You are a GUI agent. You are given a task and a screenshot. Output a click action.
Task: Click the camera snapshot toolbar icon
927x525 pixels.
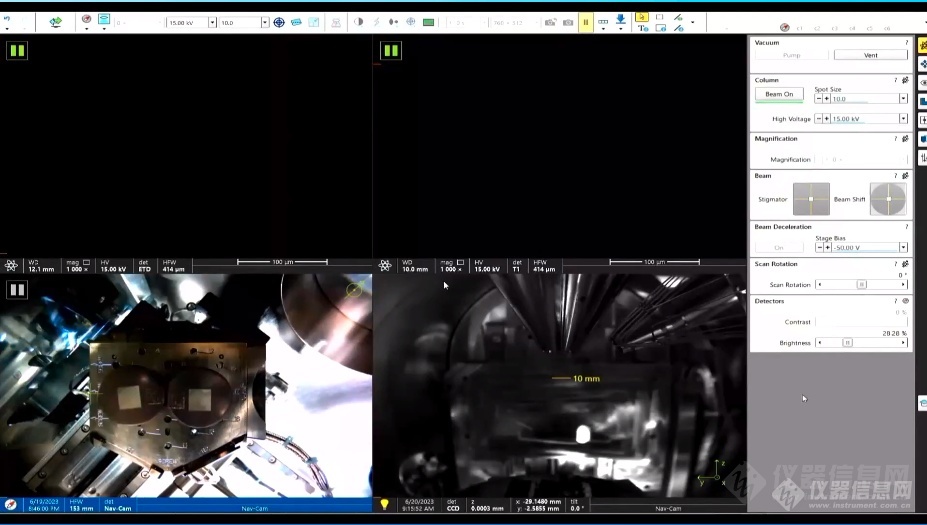coord(568,22)
